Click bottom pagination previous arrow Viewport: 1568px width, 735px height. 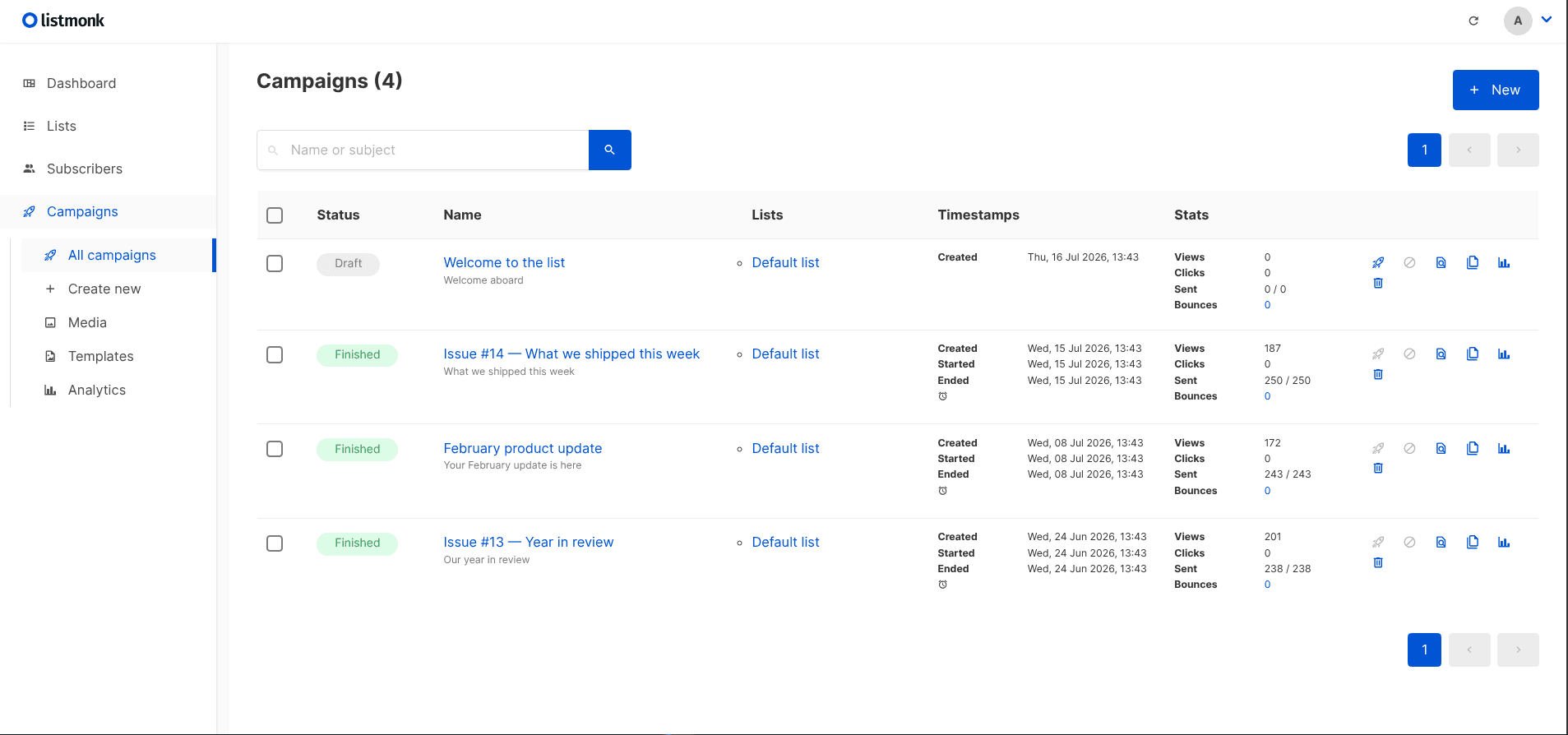click(1469, 649)
